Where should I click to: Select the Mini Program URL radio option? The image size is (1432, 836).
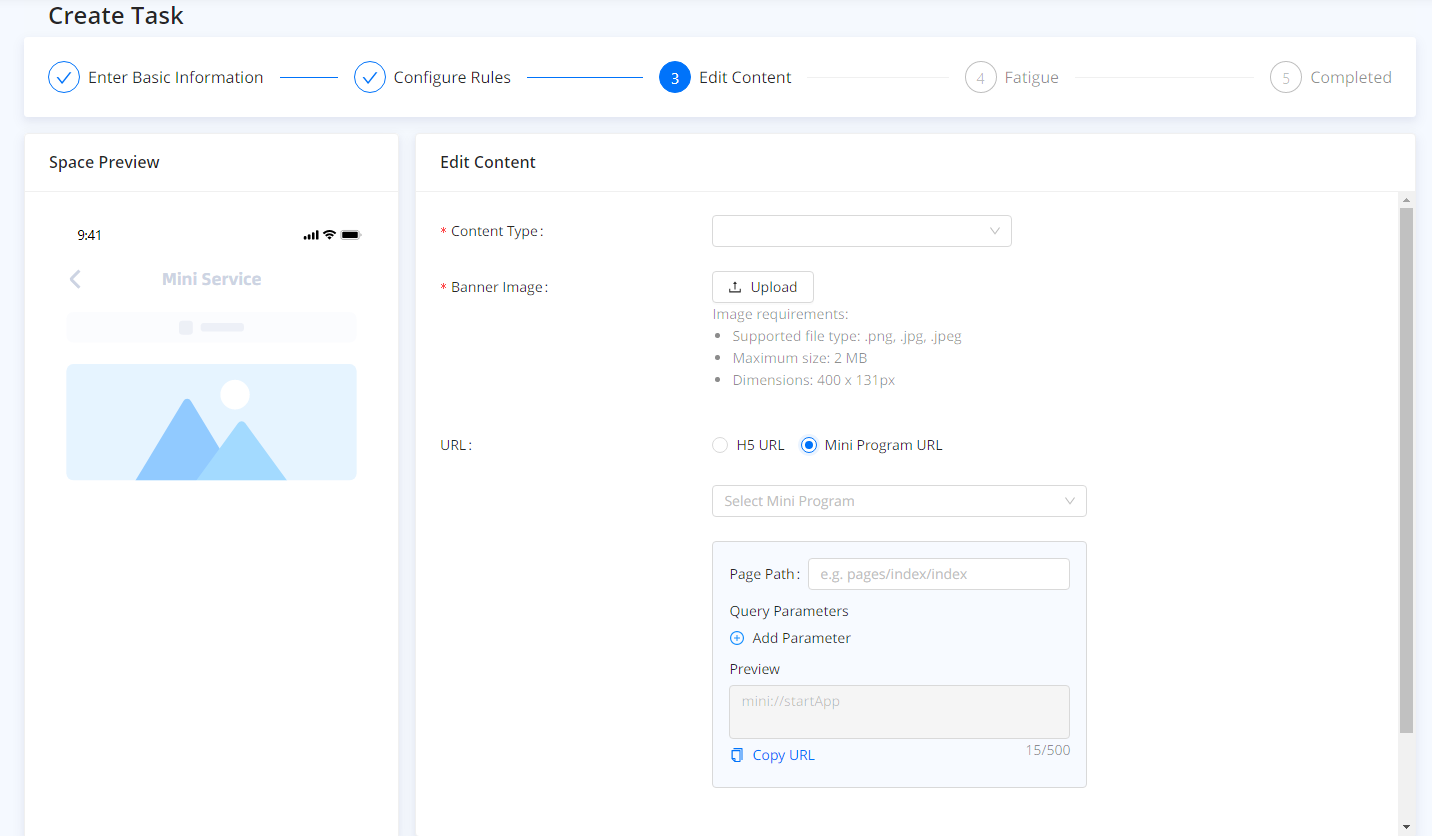809,445
